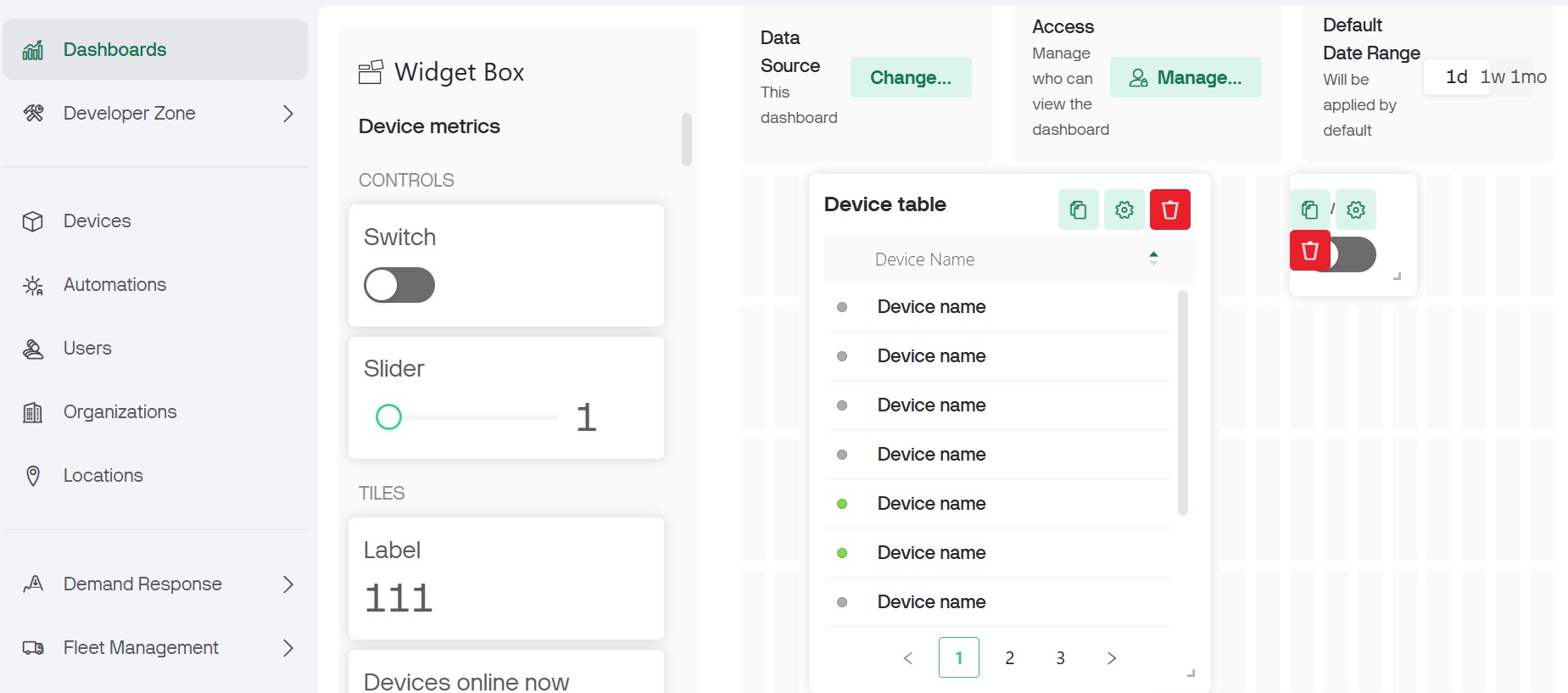Open the Devices menu item
This screenshot has height=693, width=1568.
coord(155,221)
